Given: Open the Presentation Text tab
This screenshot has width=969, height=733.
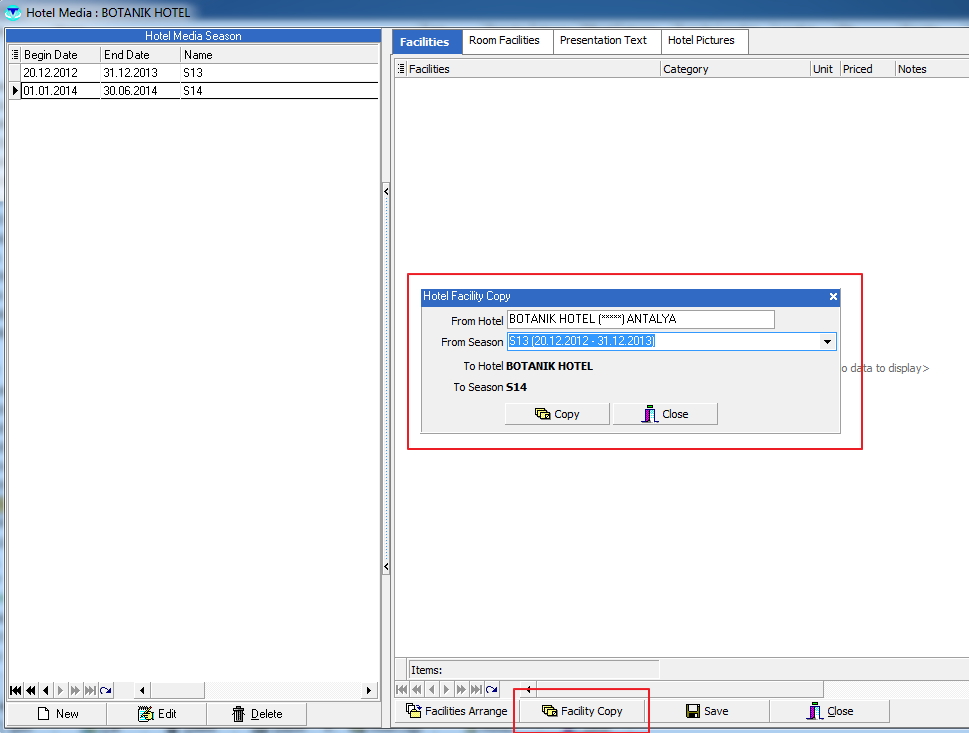Looking at the screenshot, I should 603,41.
